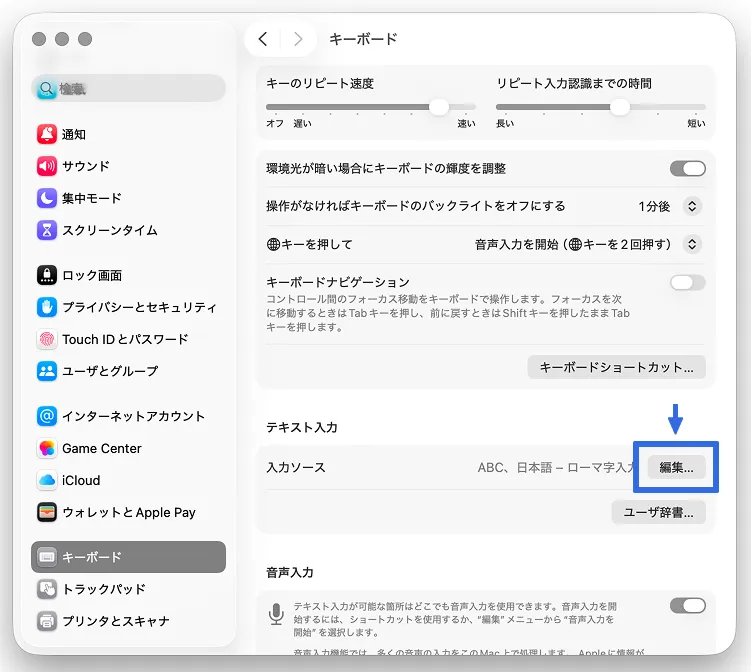Adjust the キーのリピート速度 slider knob
Viewport: 751px width, 672px height.
point(438,107)
